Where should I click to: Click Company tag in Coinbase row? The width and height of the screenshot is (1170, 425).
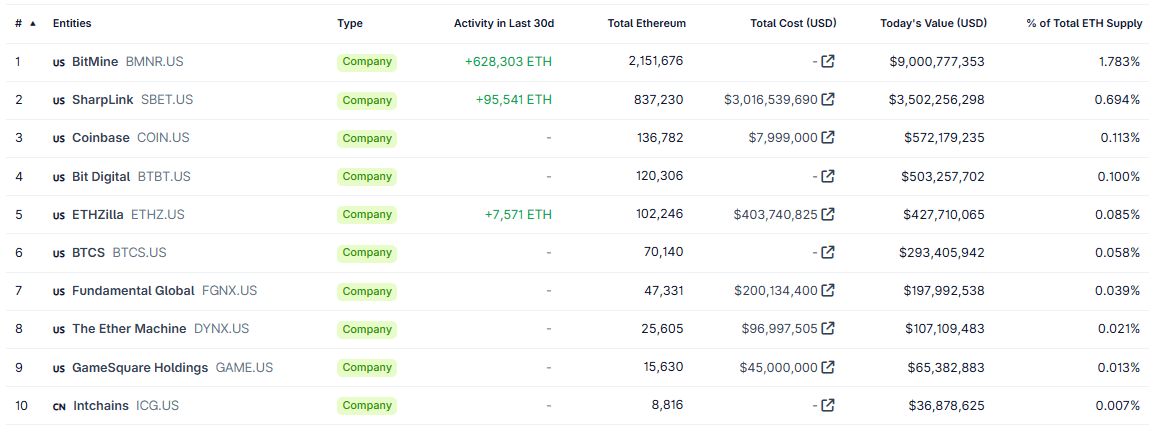click(x=367, y=138)
